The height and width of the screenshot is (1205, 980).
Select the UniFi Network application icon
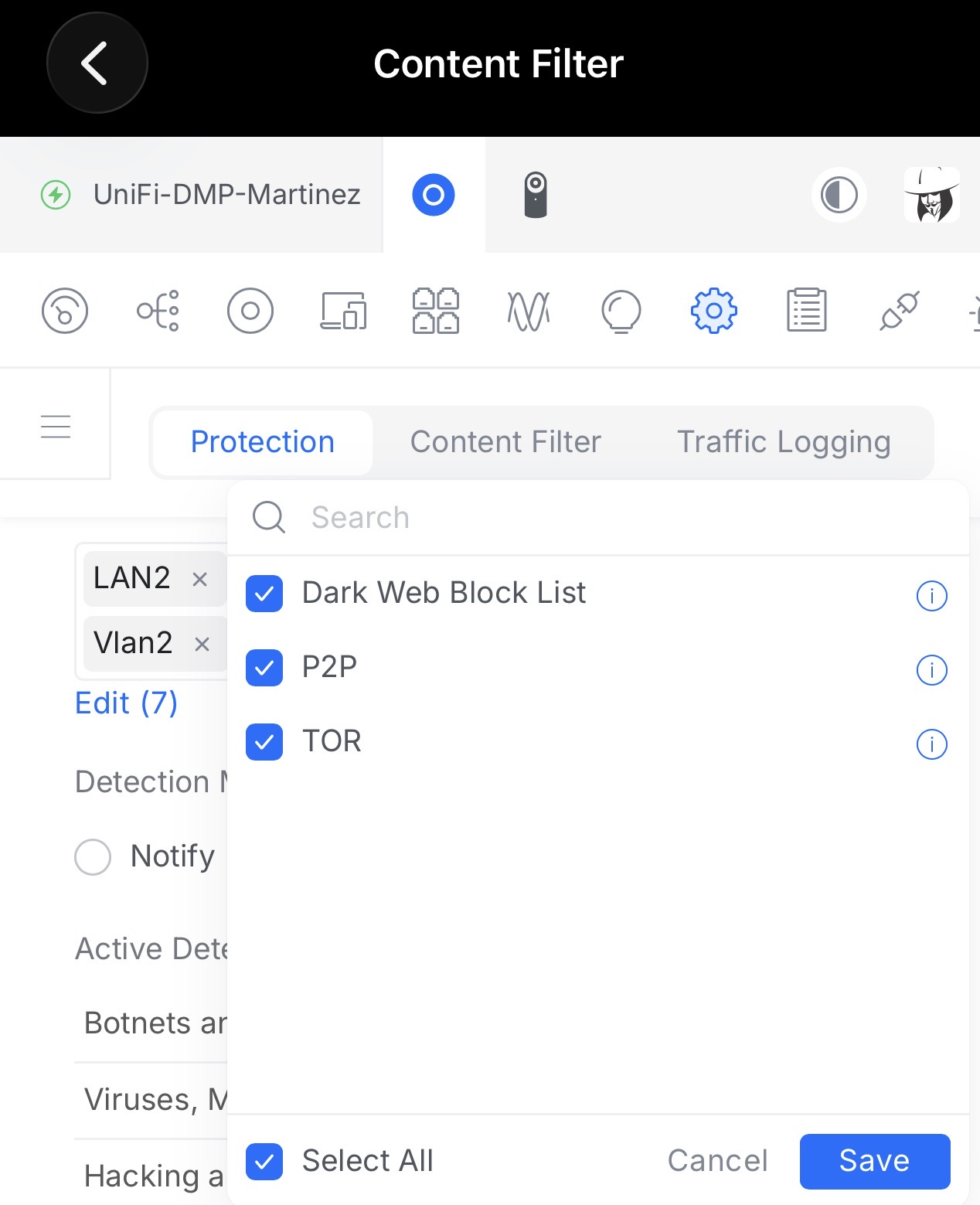(x=434, y=195)
